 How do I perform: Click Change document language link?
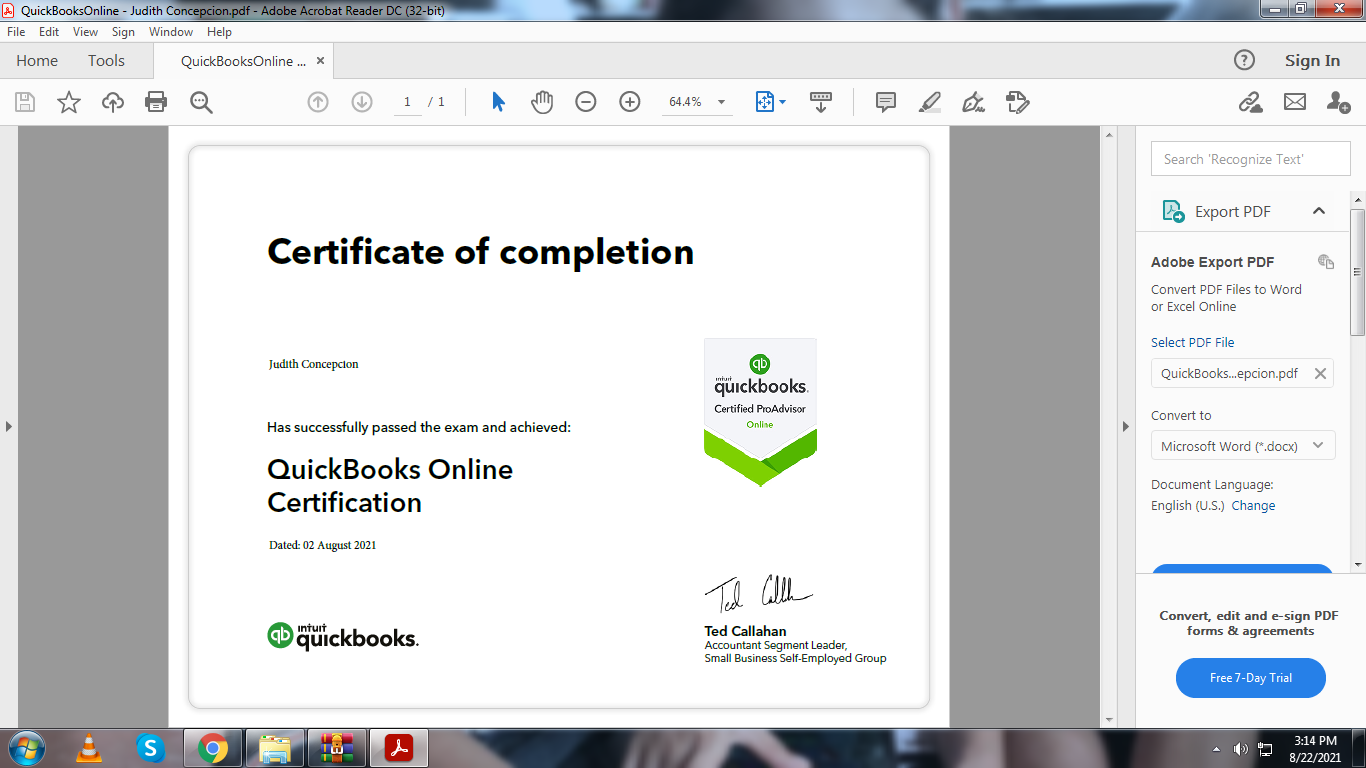(x=1253, y=505)
